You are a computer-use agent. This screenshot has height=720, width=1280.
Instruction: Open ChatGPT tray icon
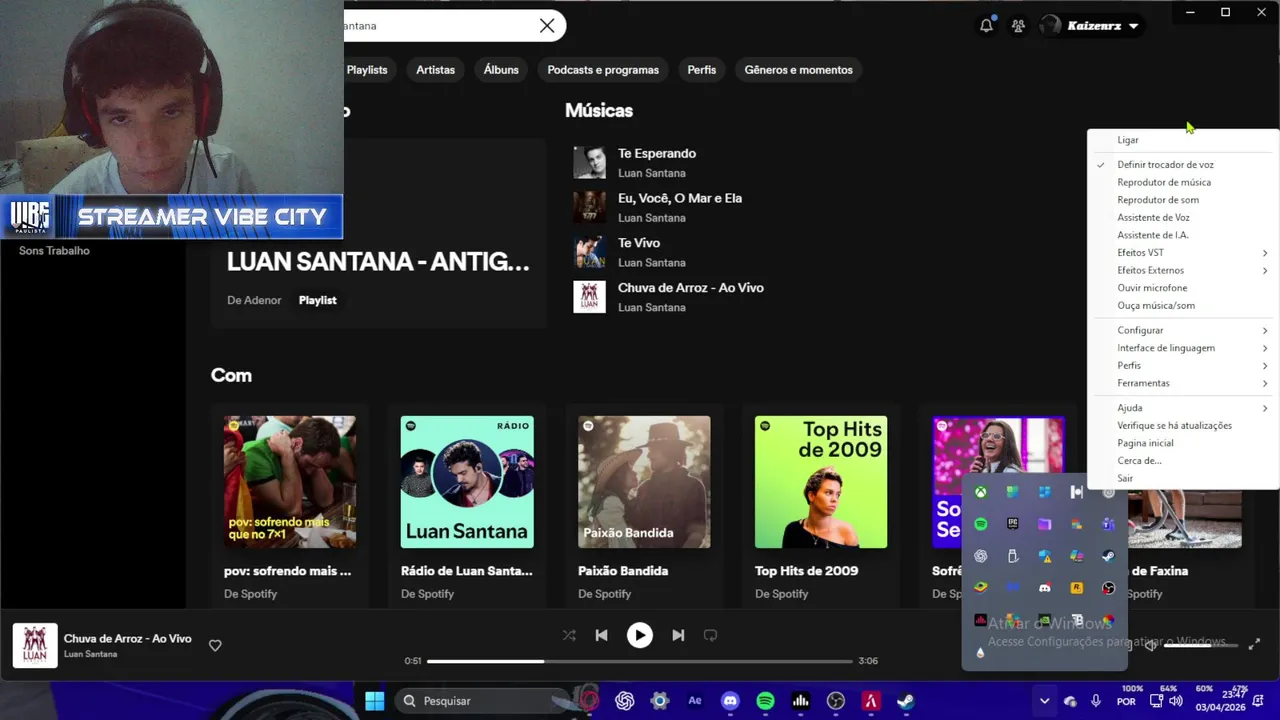click(x=981, y=556)
